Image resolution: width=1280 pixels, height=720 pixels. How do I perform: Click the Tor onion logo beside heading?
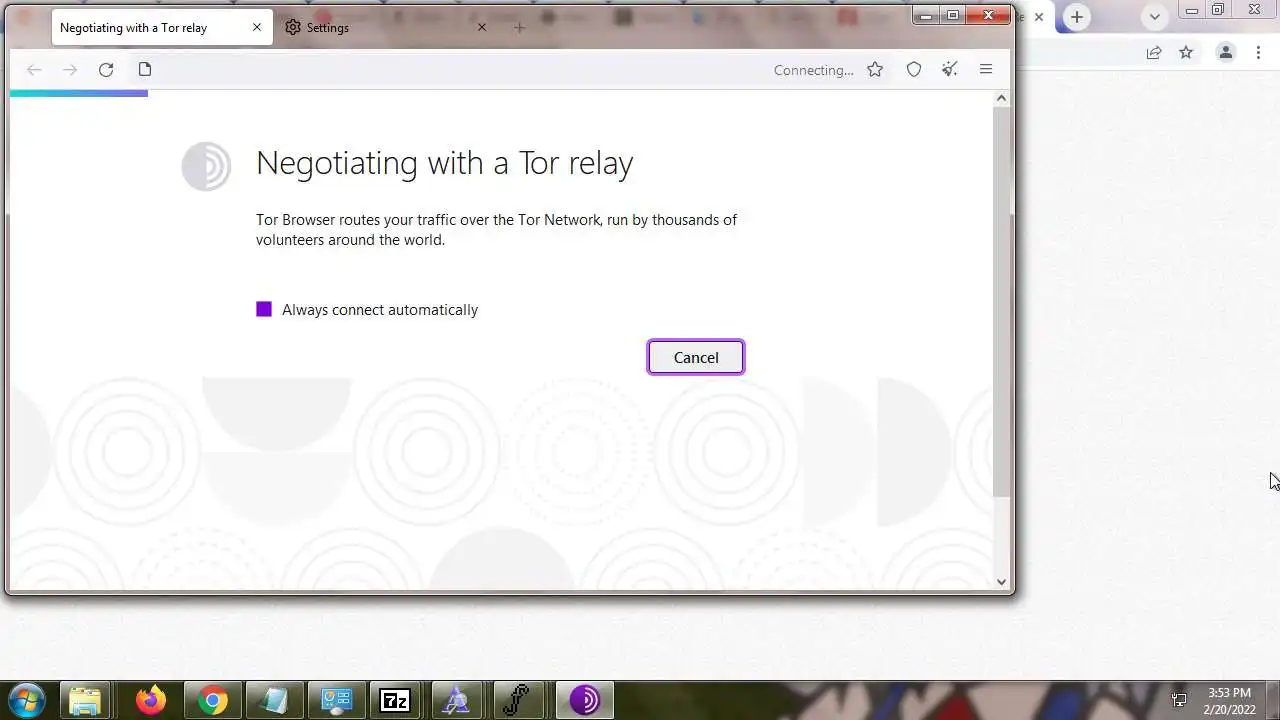click(x=206, y=166)
